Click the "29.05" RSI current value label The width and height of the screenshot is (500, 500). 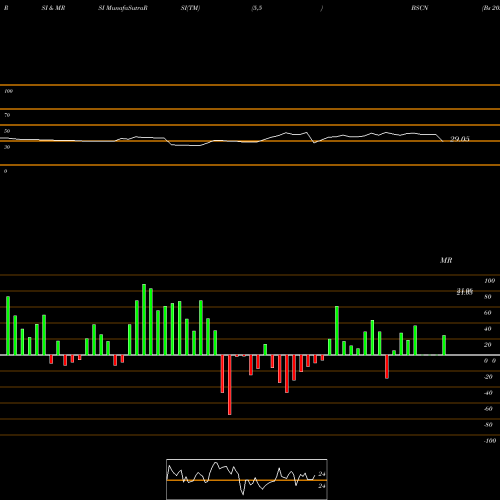[460, 139]
